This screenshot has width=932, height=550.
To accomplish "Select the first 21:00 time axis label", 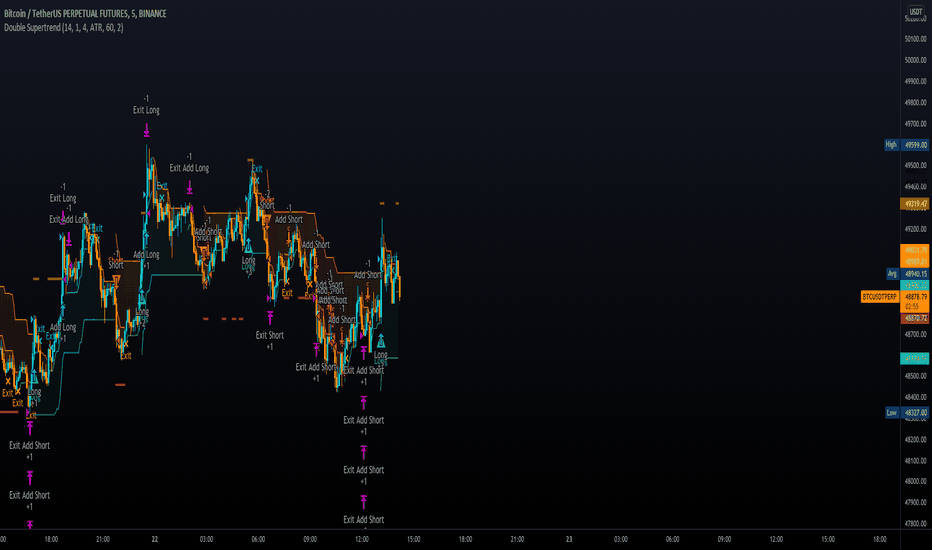I will coord(103,539).
